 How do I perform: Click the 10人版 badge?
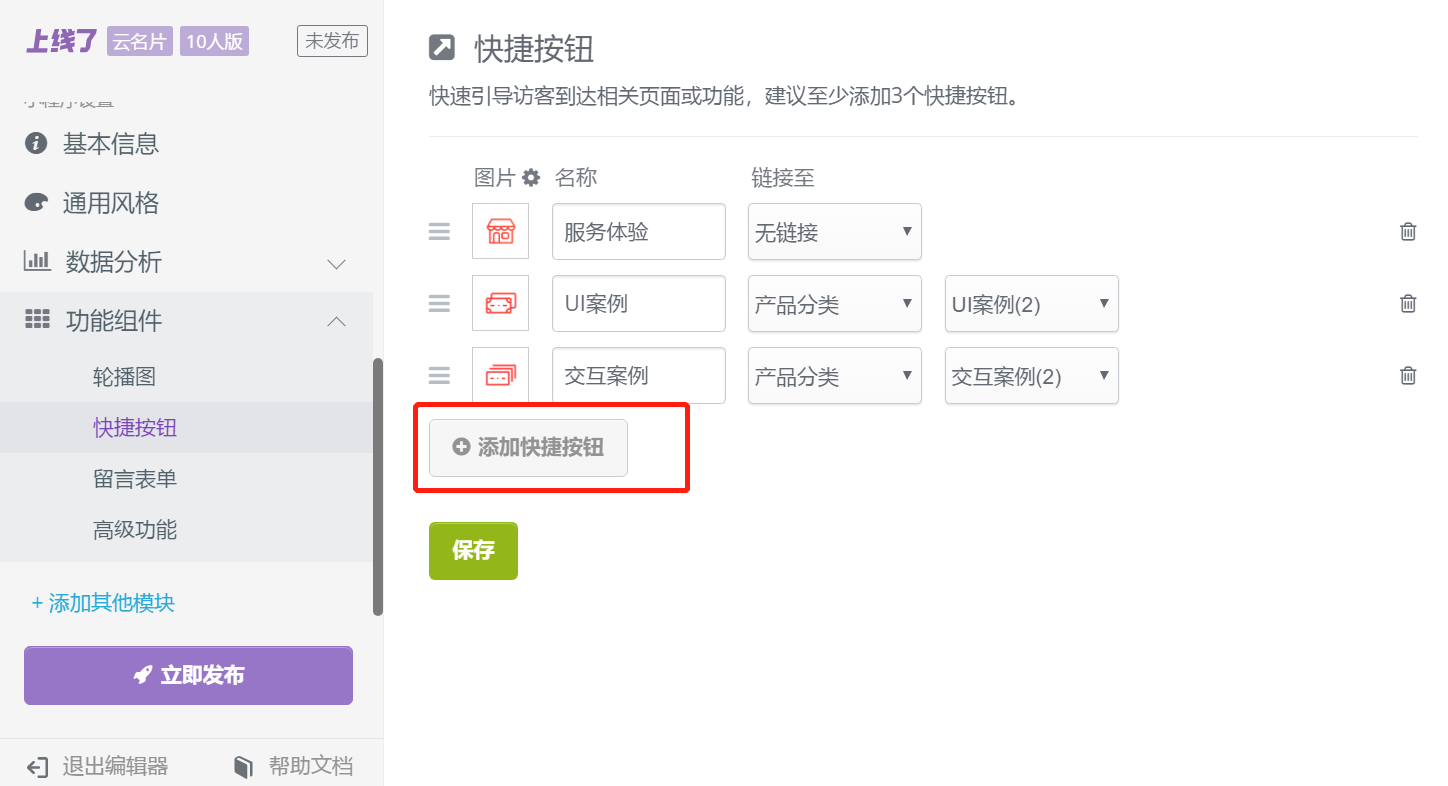tap(214, 41)
